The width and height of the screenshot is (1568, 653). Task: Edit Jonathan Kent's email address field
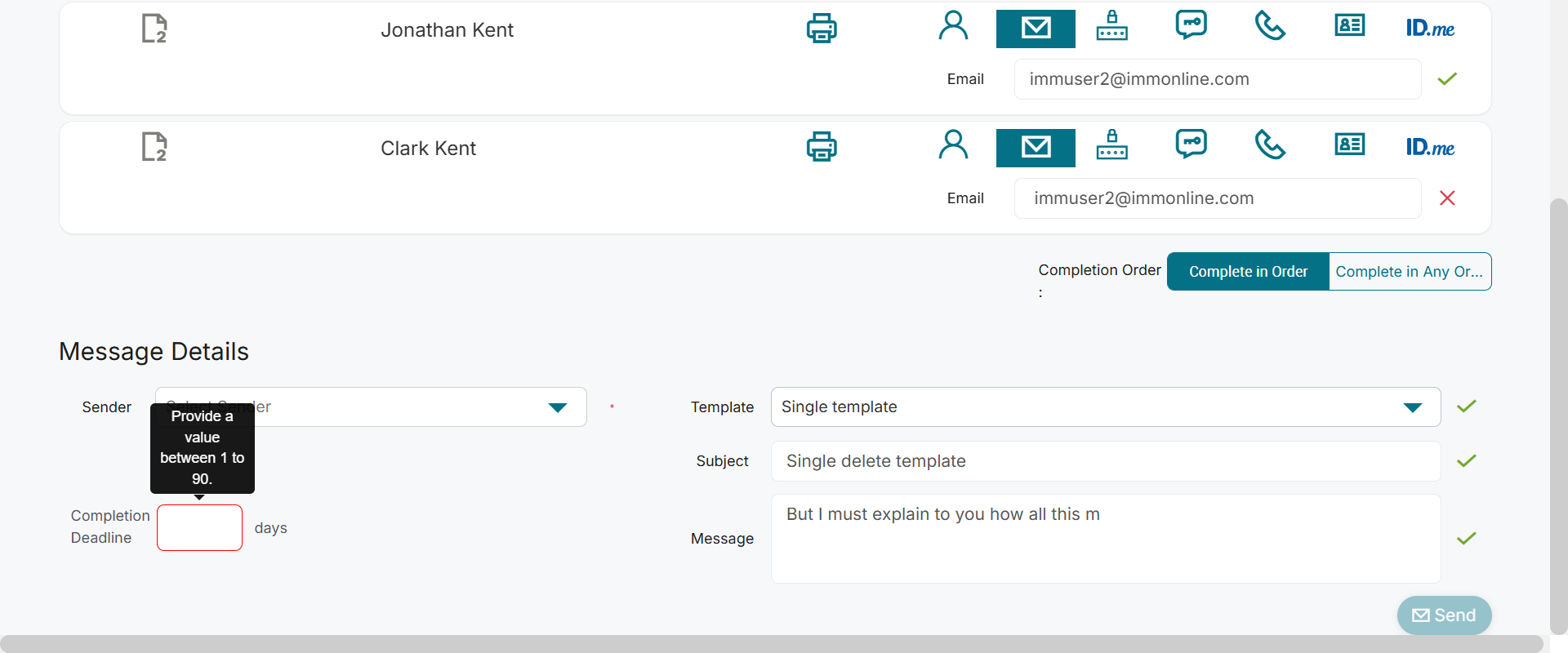point(1217,79)
